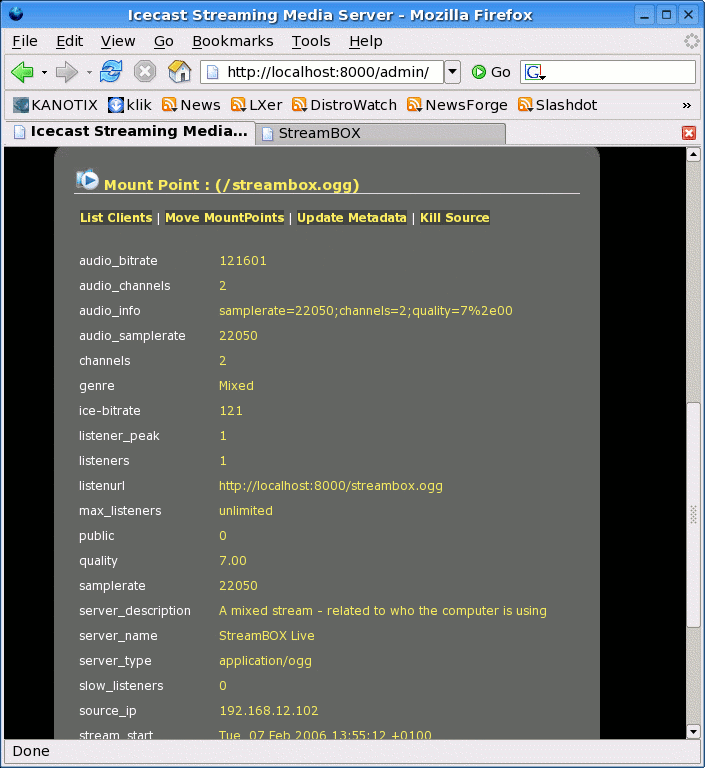Select the Icecast Streaming Media tab
The width and height of the screenshot is (705, 768).
coord(130,131)
